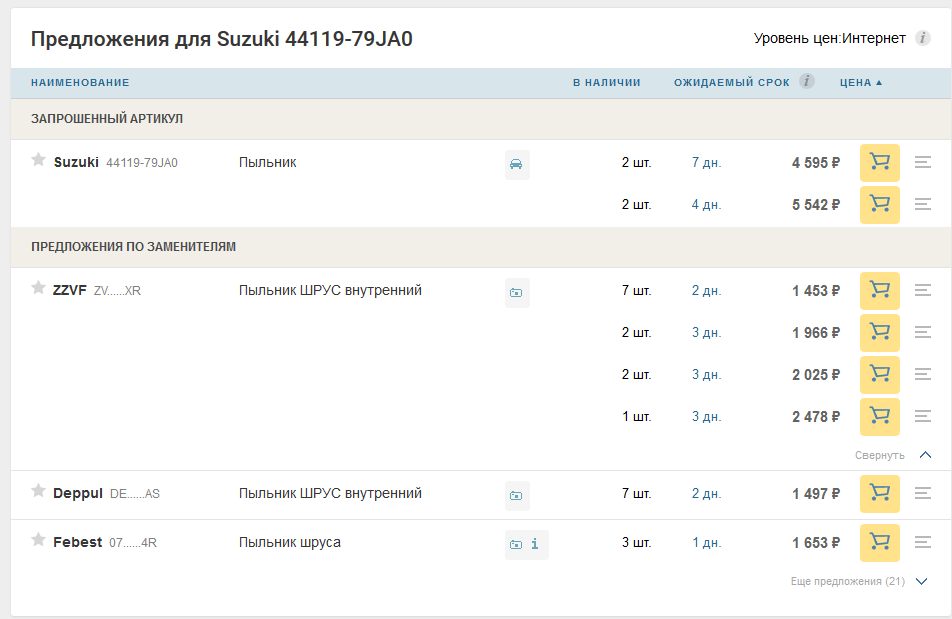Click Наименование column header
Viewport: 952px width, 619px height.
80,82
